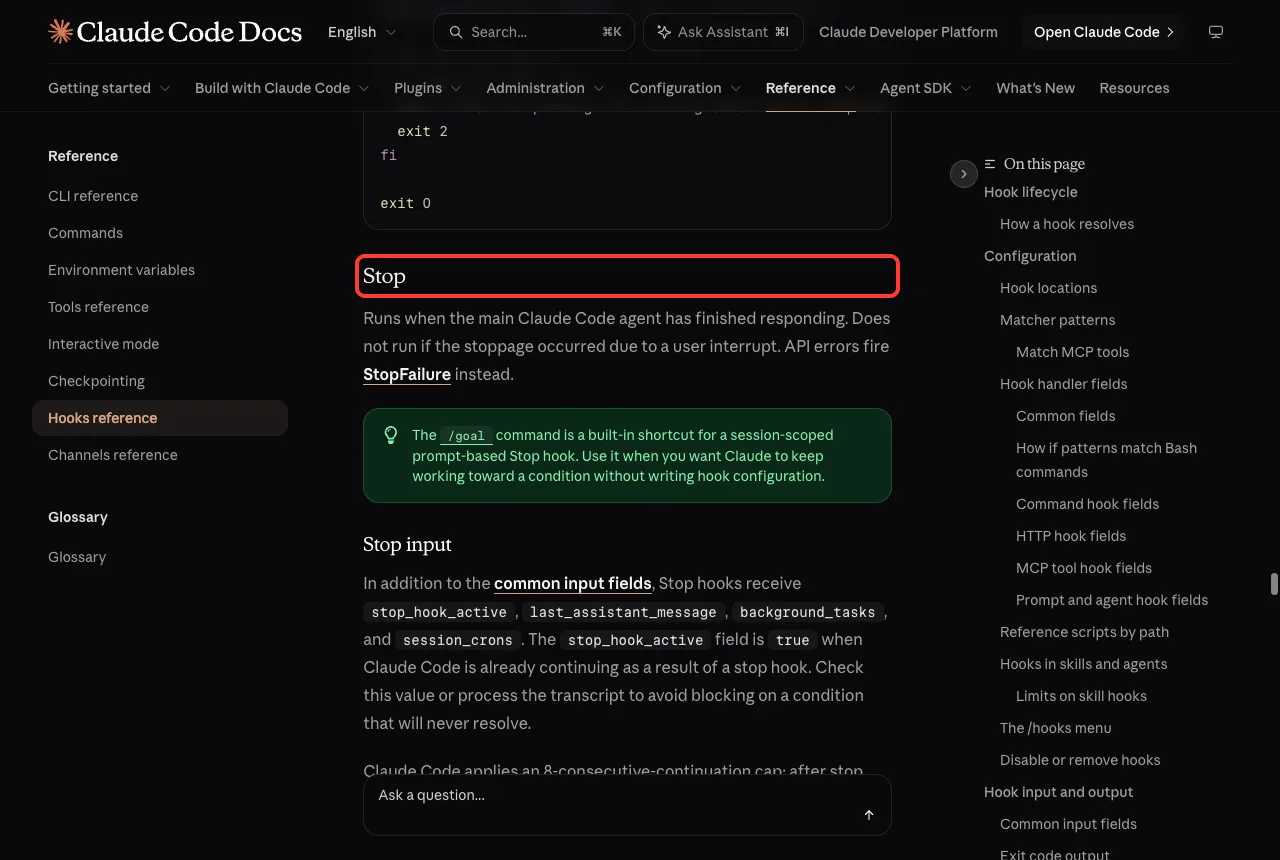1280x860 pixels.
Task: Expand the Configuration nav menu
Action: click(685, 88)
